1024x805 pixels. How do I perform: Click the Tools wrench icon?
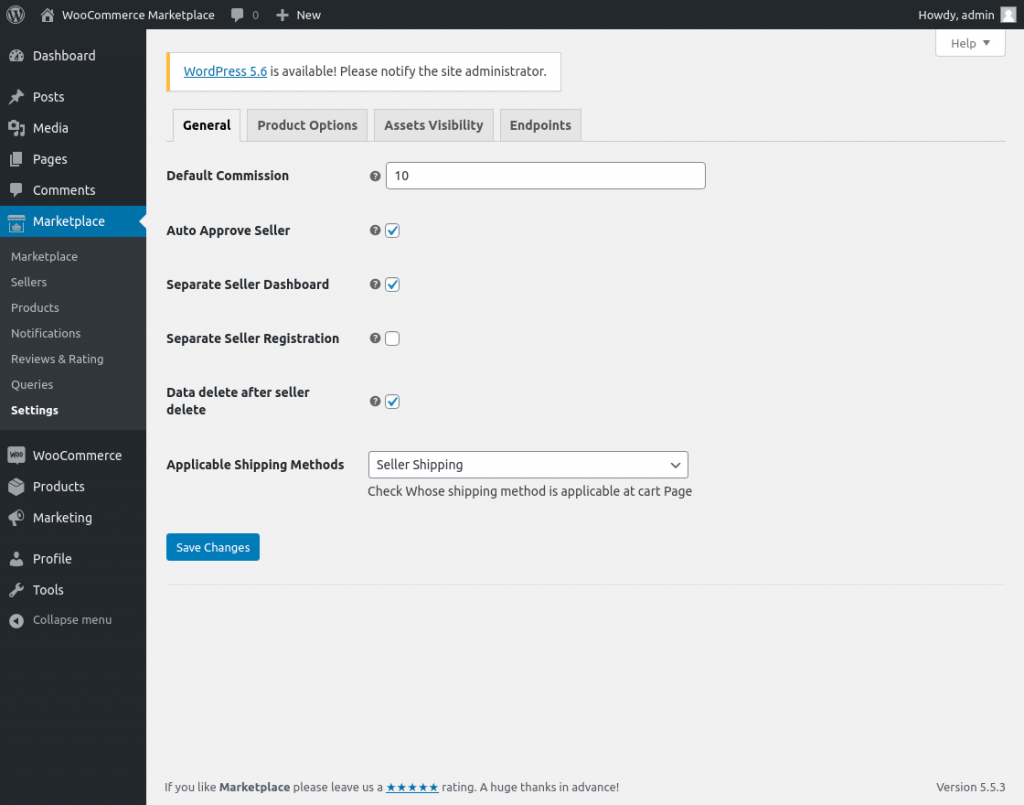17,590
